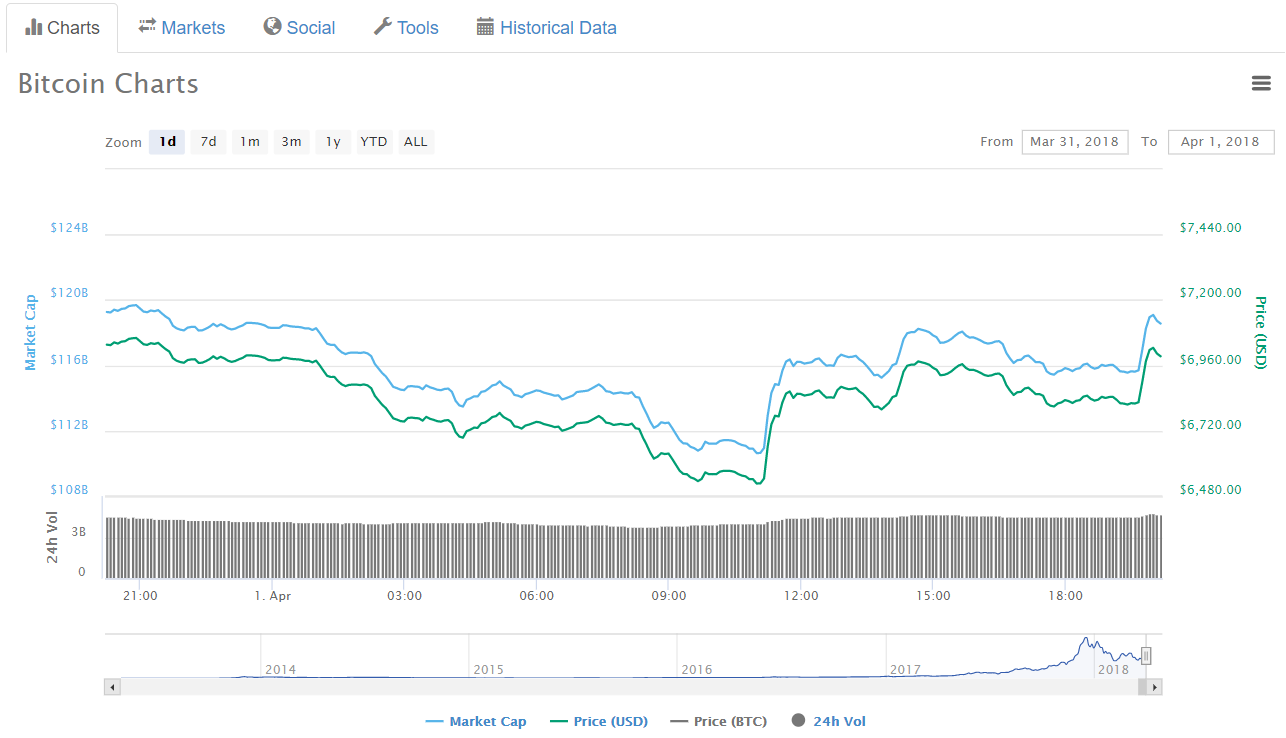Screen dimensions: 1286x738
Task: Open the Markets tab
Action: pyautogui.click(x=182, y=28)
